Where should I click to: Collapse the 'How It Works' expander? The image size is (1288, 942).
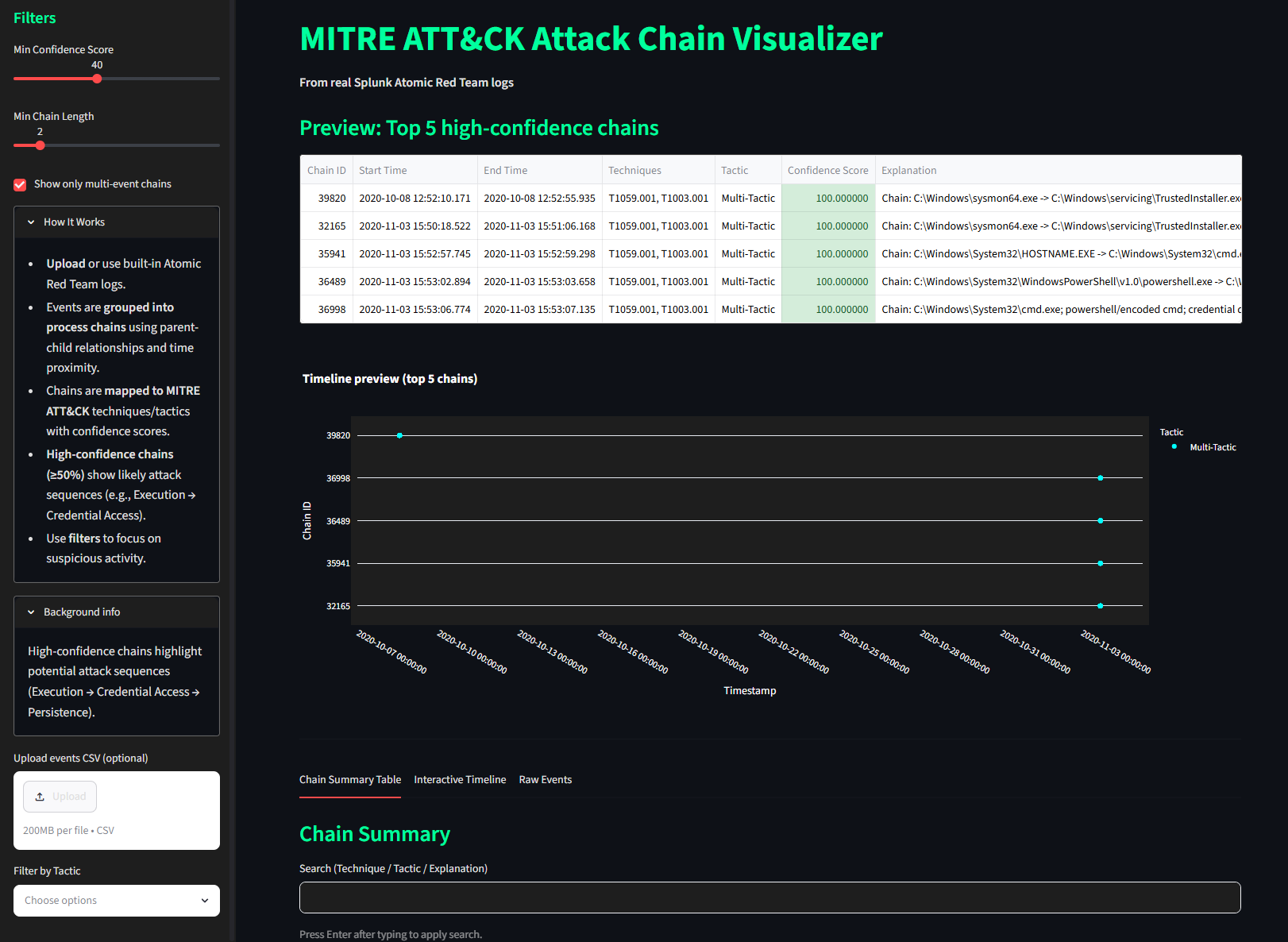click(117, 222)
